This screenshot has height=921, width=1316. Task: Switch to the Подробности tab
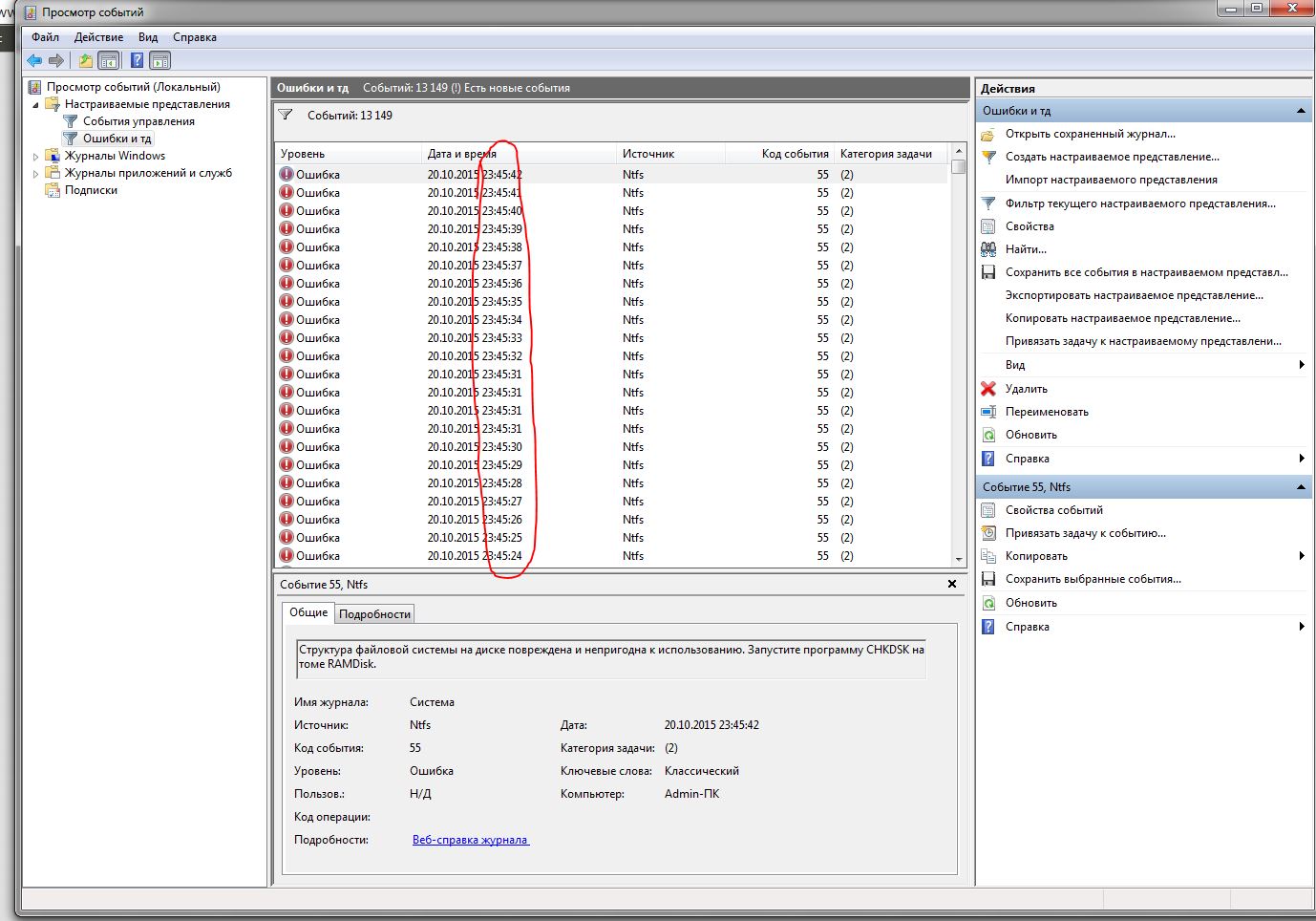(374, 614)
